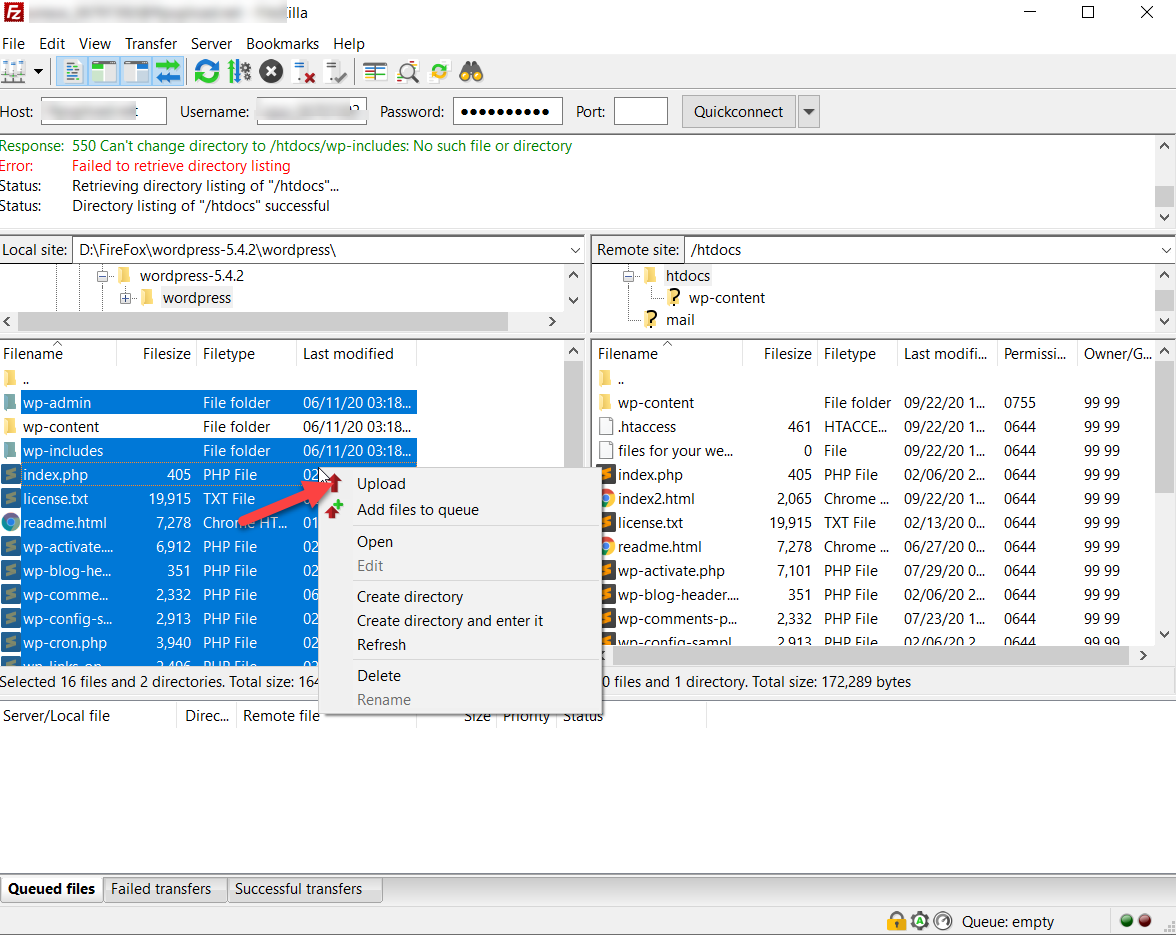Open the View menu
1176x935 pixels.
click(x=94, y=43)
